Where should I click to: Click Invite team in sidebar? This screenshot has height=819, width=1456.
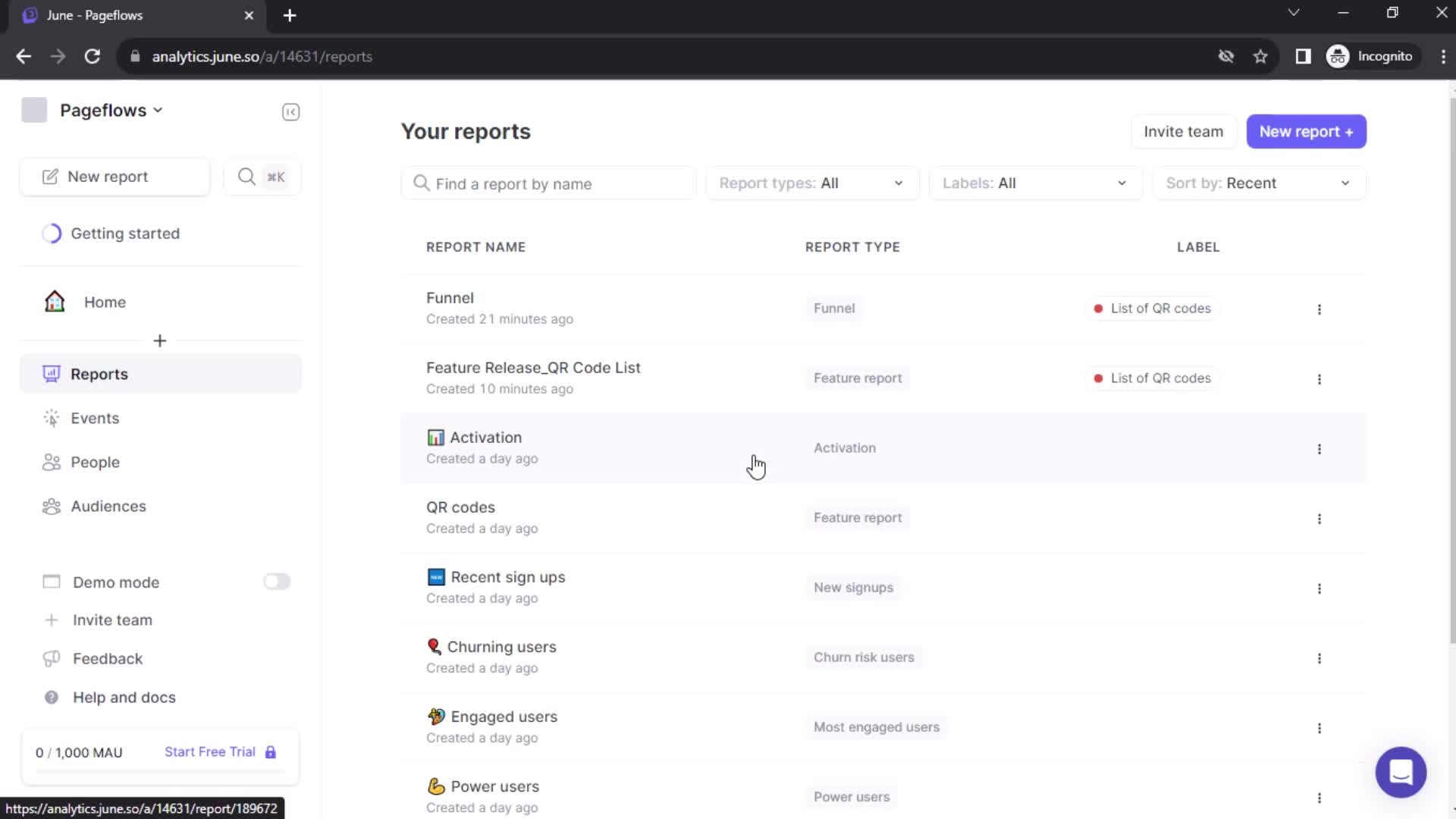(x=112, y=620)
